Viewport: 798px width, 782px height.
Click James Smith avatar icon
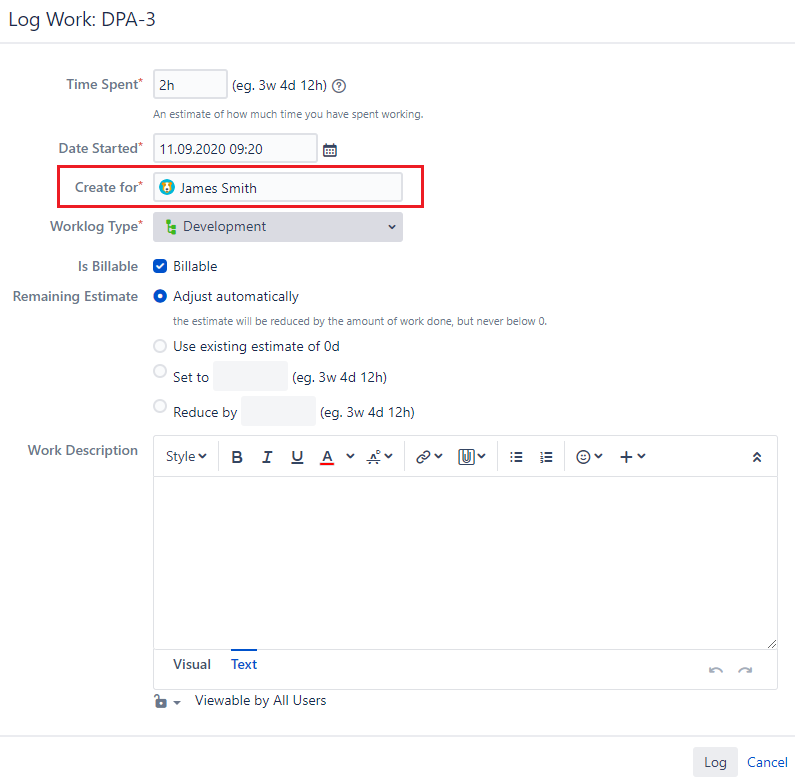tap(166, 187)
